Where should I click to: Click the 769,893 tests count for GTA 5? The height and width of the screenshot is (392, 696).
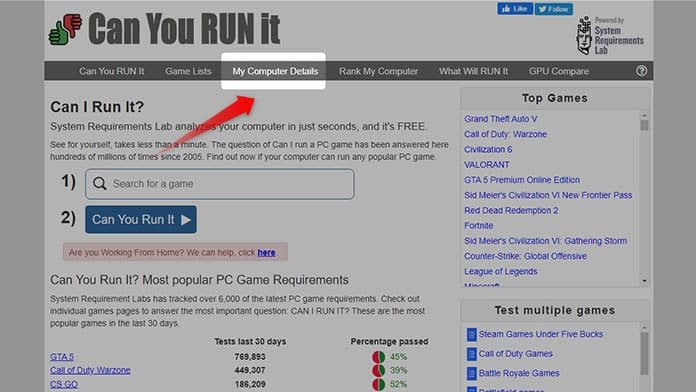250,357
